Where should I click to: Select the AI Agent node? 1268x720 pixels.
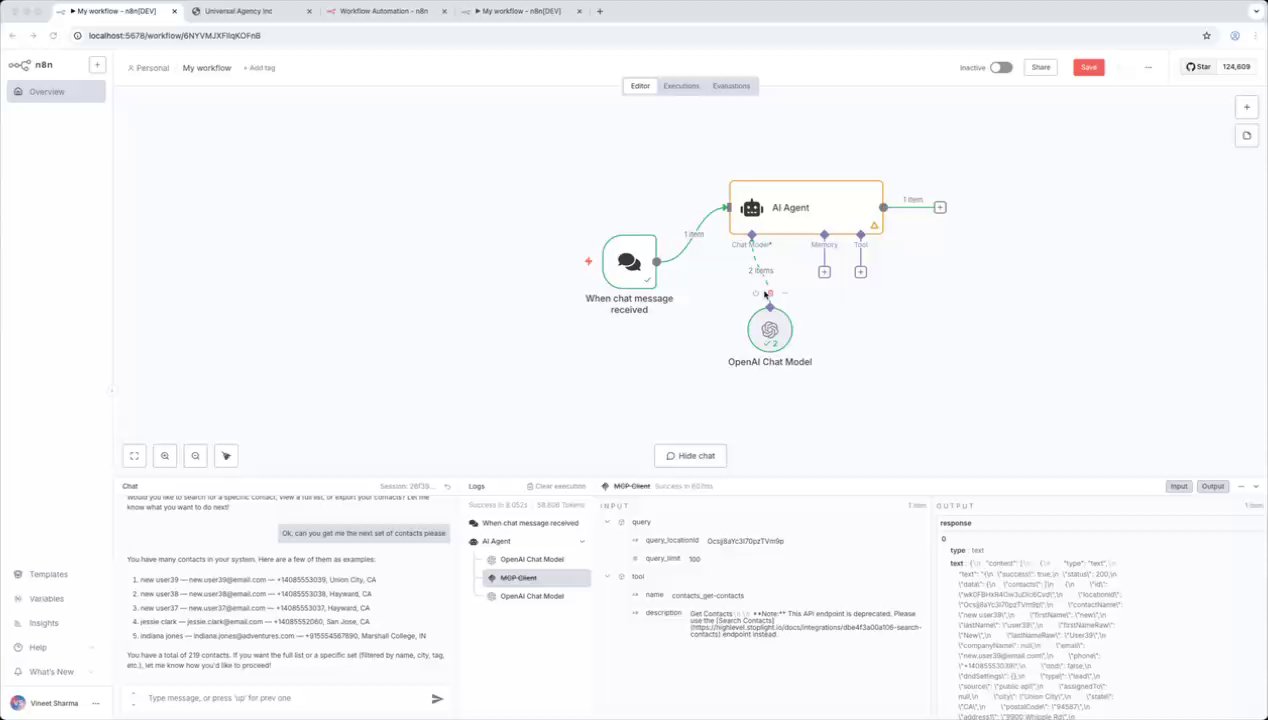point(806,207)
